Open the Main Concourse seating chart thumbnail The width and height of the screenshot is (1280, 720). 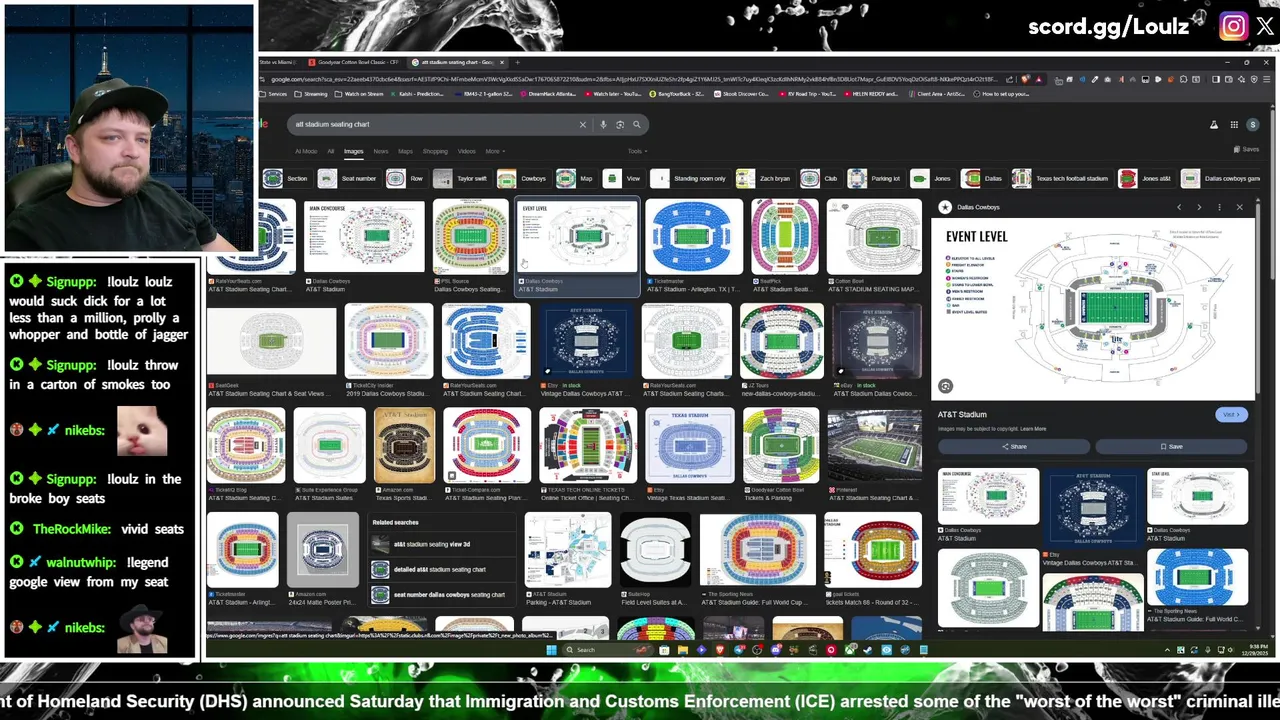(x=364, y=237)
